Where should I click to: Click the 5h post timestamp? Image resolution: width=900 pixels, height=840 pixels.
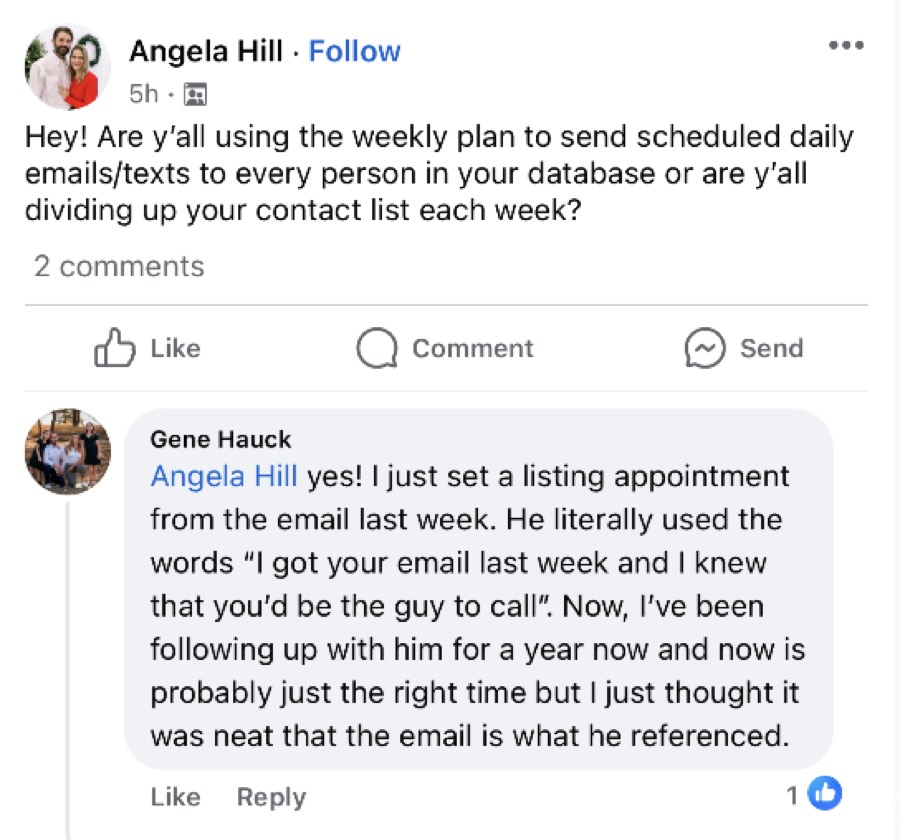[x=143, y=94]
